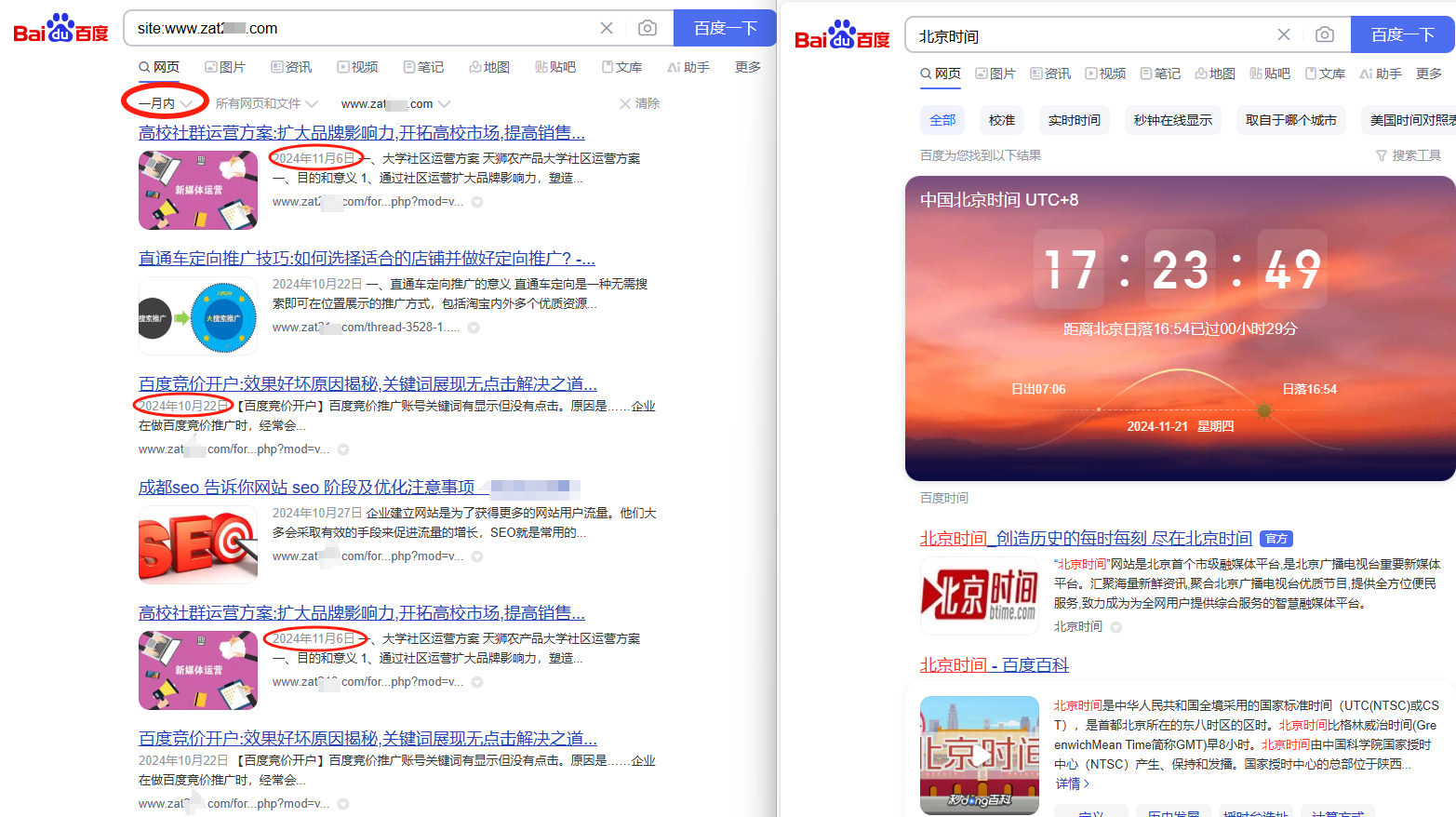1456x817 pixels.
Task: Select the 全部 filter chip
Action: point(942,120)
